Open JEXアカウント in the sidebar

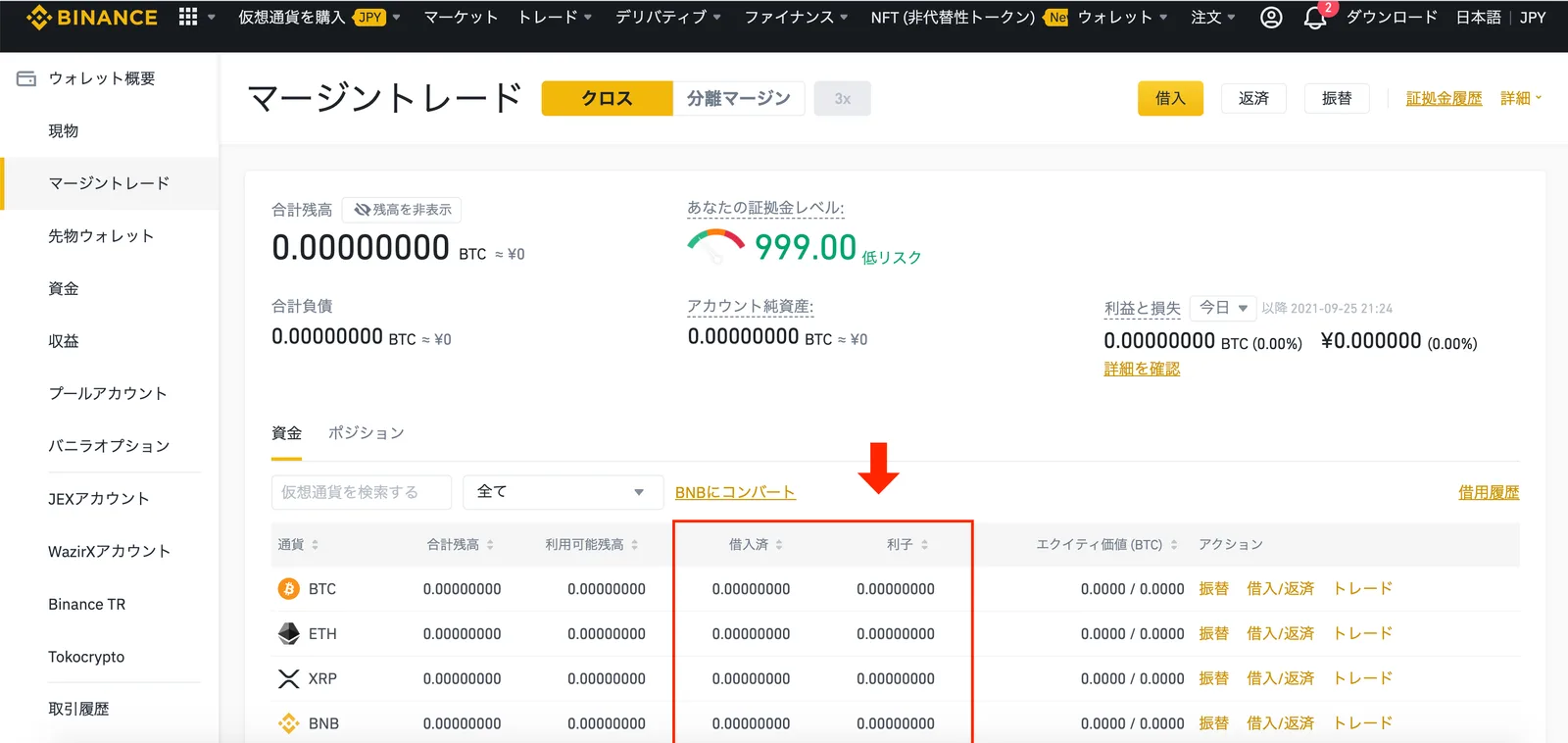point(99,499)
